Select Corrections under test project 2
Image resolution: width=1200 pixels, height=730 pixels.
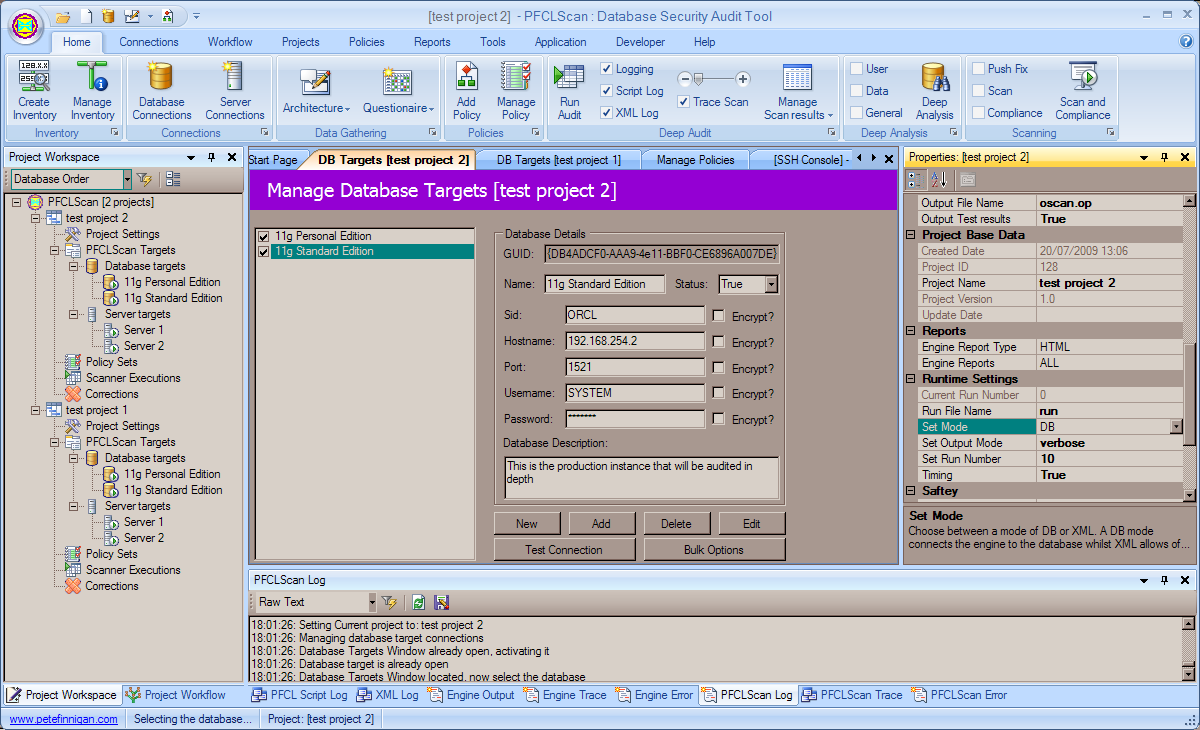point(111,394)
